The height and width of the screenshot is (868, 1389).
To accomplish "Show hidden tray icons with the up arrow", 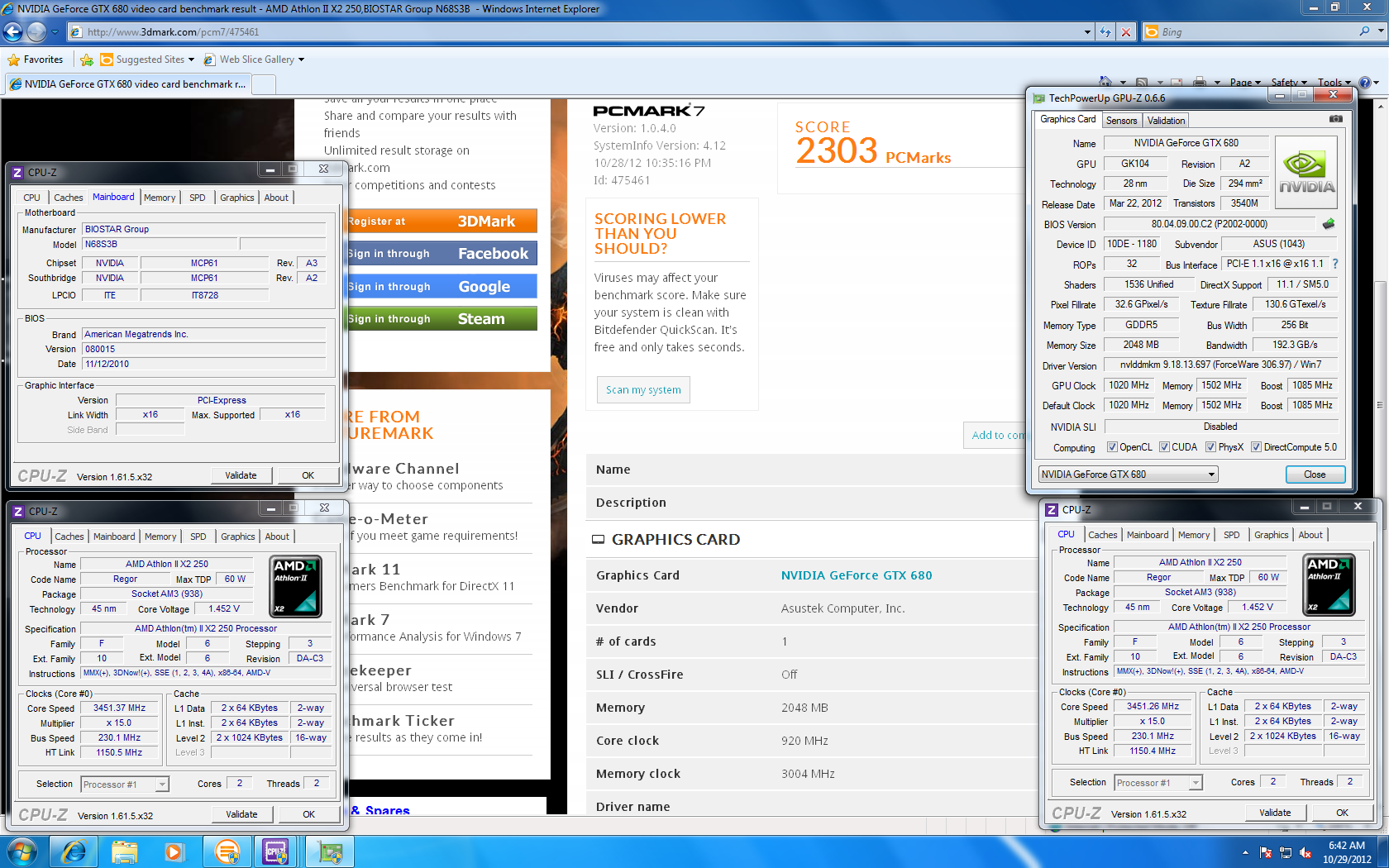I will [1245, 852].
